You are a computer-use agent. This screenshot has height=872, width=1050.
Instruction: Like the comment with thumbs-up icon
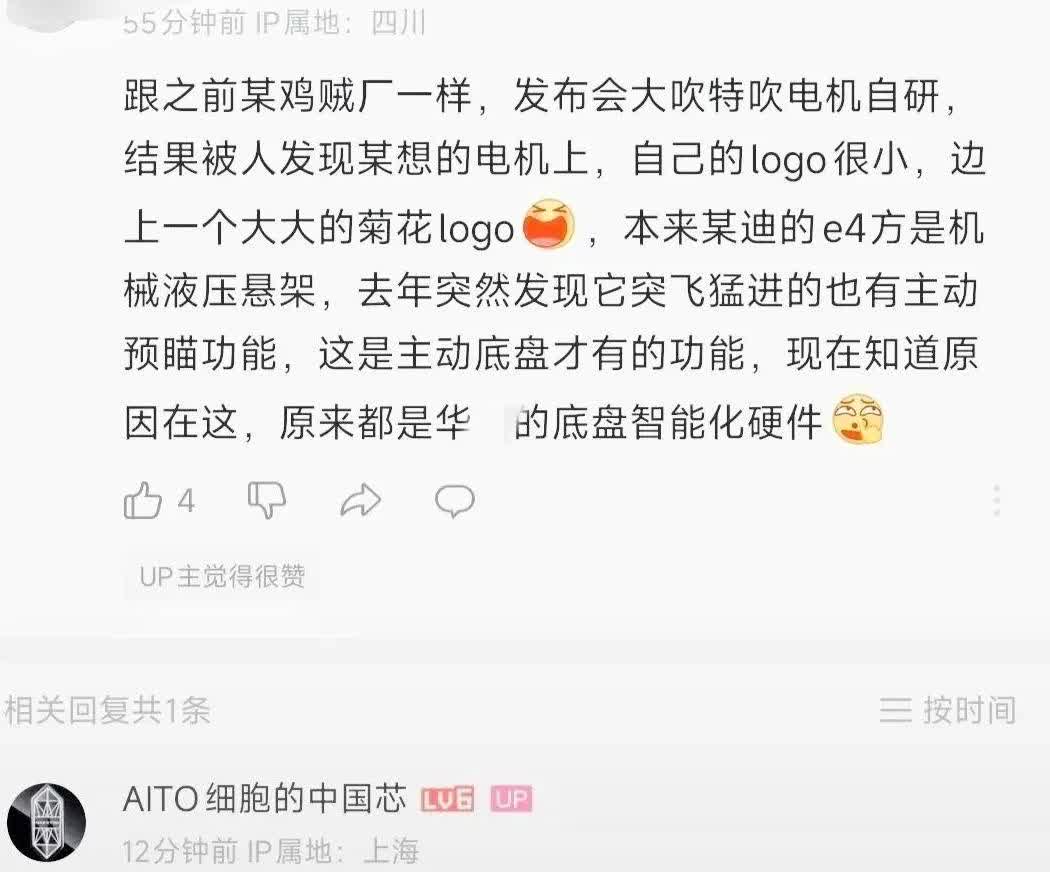pos(143,500)
